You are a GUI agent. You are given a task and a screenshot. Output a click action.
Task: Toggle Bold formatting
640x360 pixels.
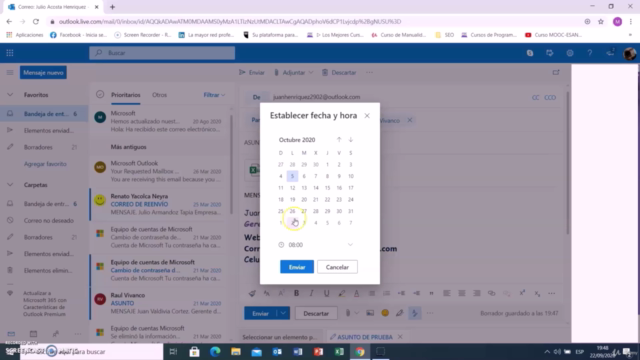(296, 293)
